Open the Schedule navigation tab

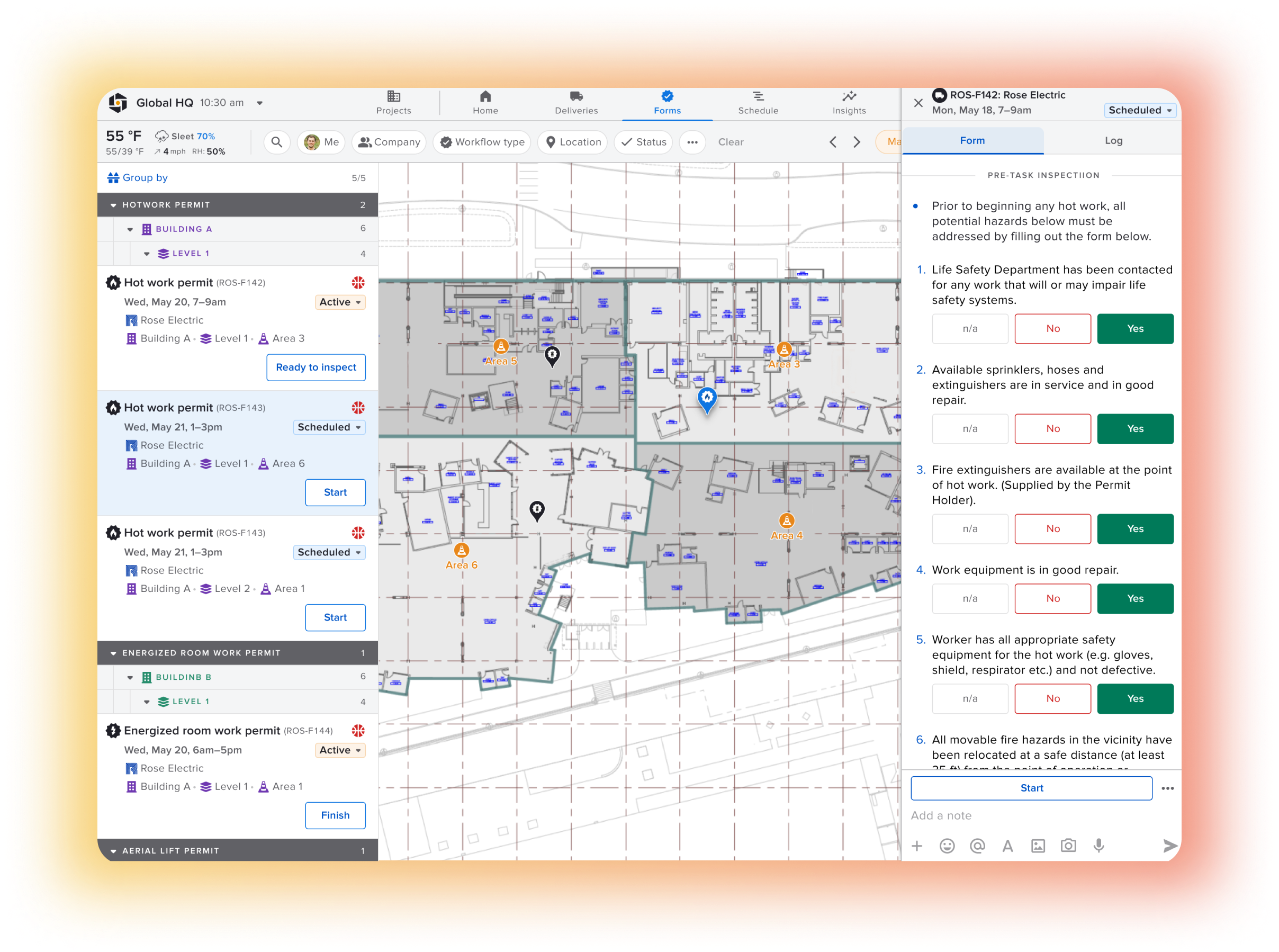pyautogui.click(x=758, y=103)
